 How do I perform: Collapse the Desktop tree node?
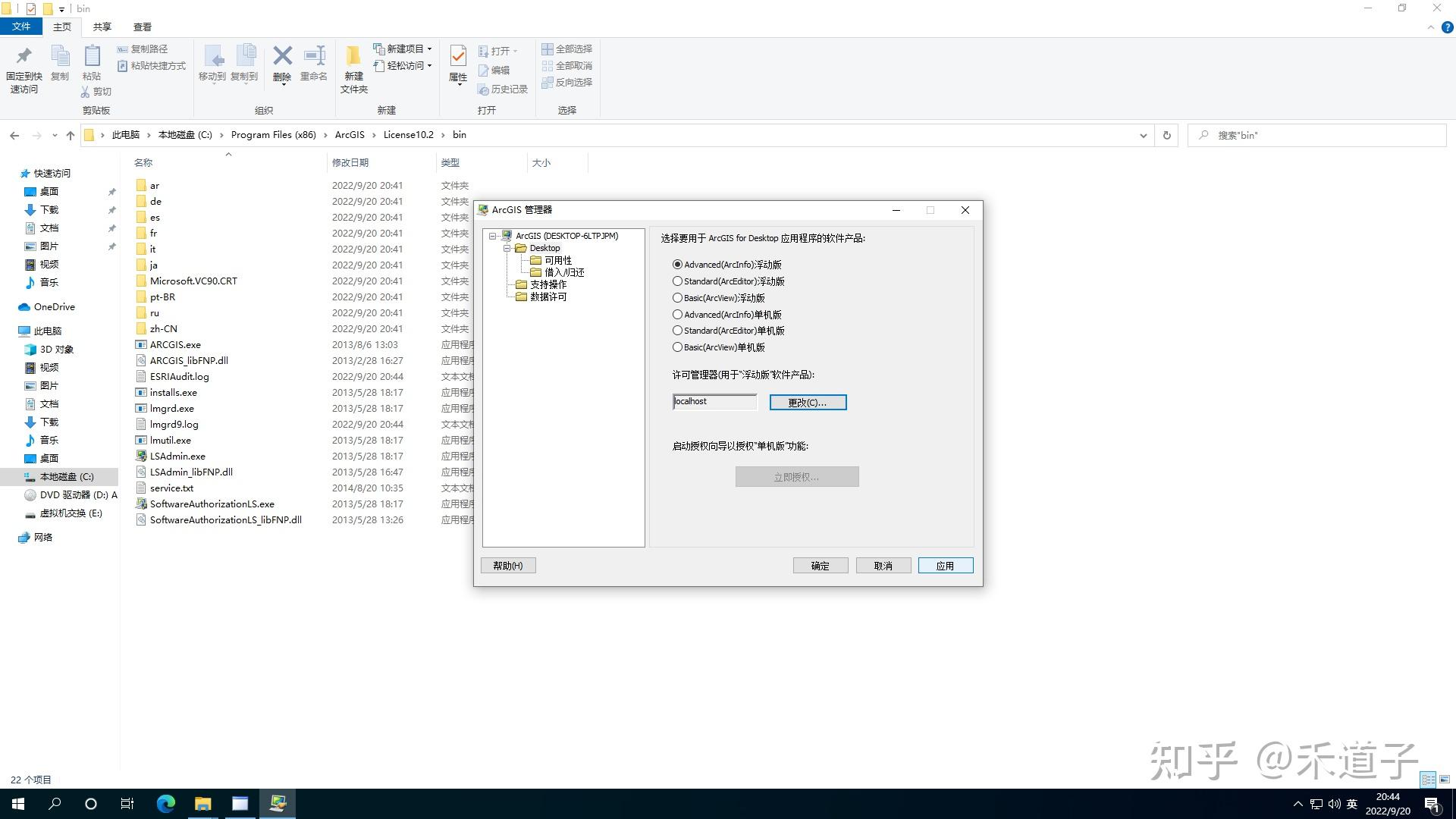(507, 248)
